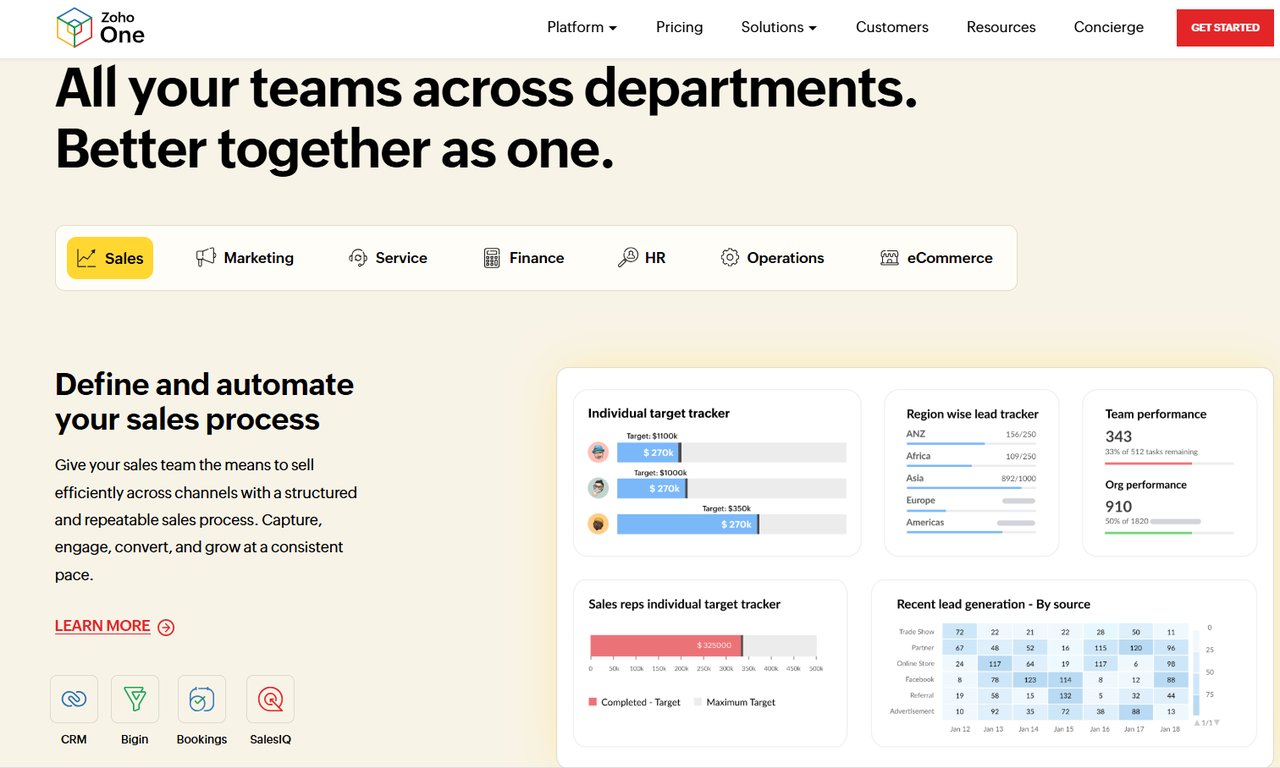Click the ANZ region row
The image size is (1280, 768).
[x=971, y=437]
